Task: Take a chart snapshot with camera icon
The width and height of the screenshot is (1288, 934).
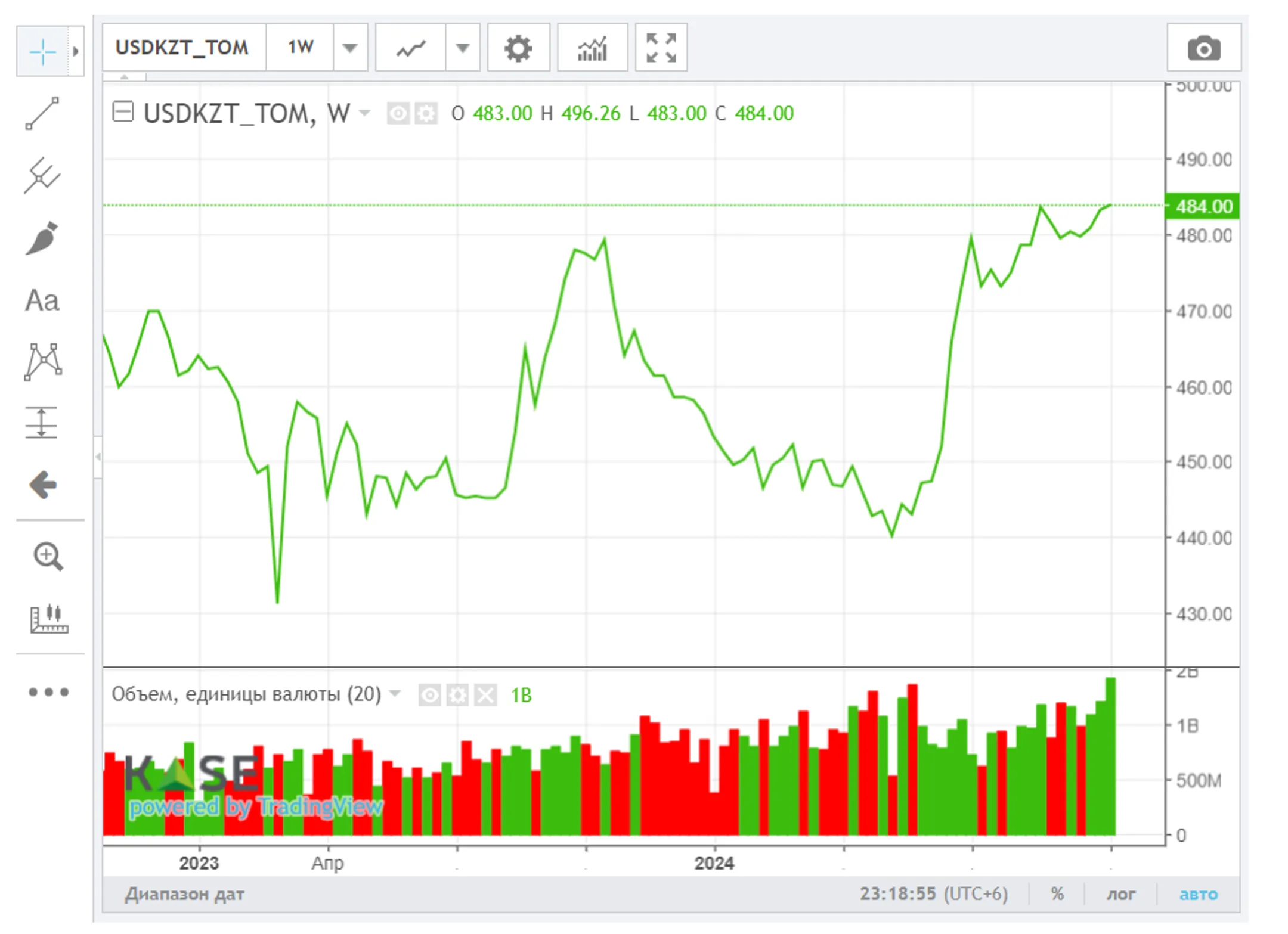Action: pyautogui.click(x=1204, y=48)
